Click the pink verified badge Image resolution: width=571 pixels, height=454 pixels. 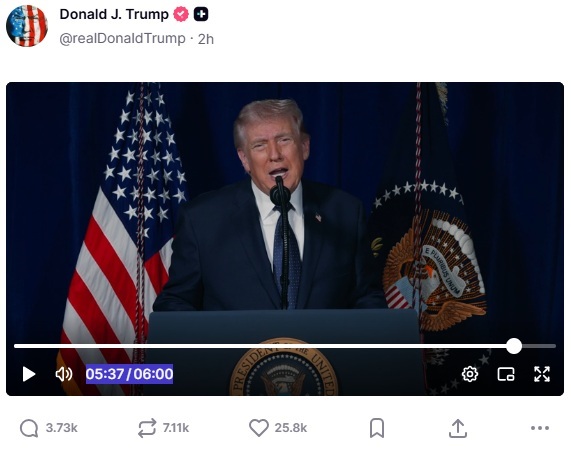point(181,15)
